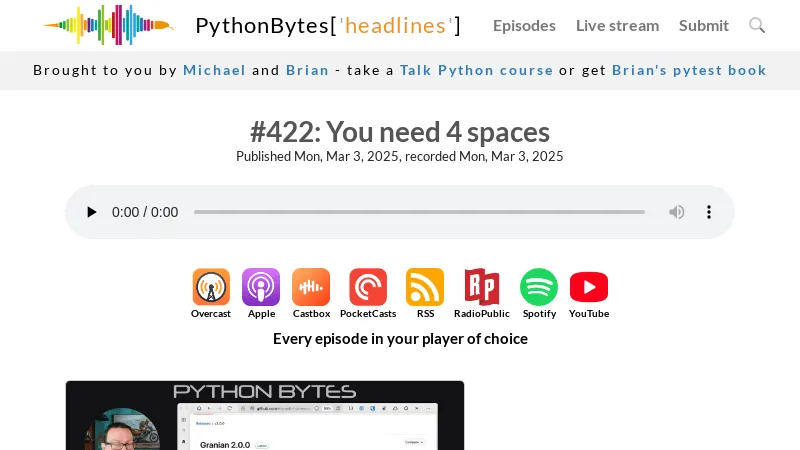800x450 pixels.
Task: Click the Python Bytes episode video thumbnail
Action: [x=265, y=415]
